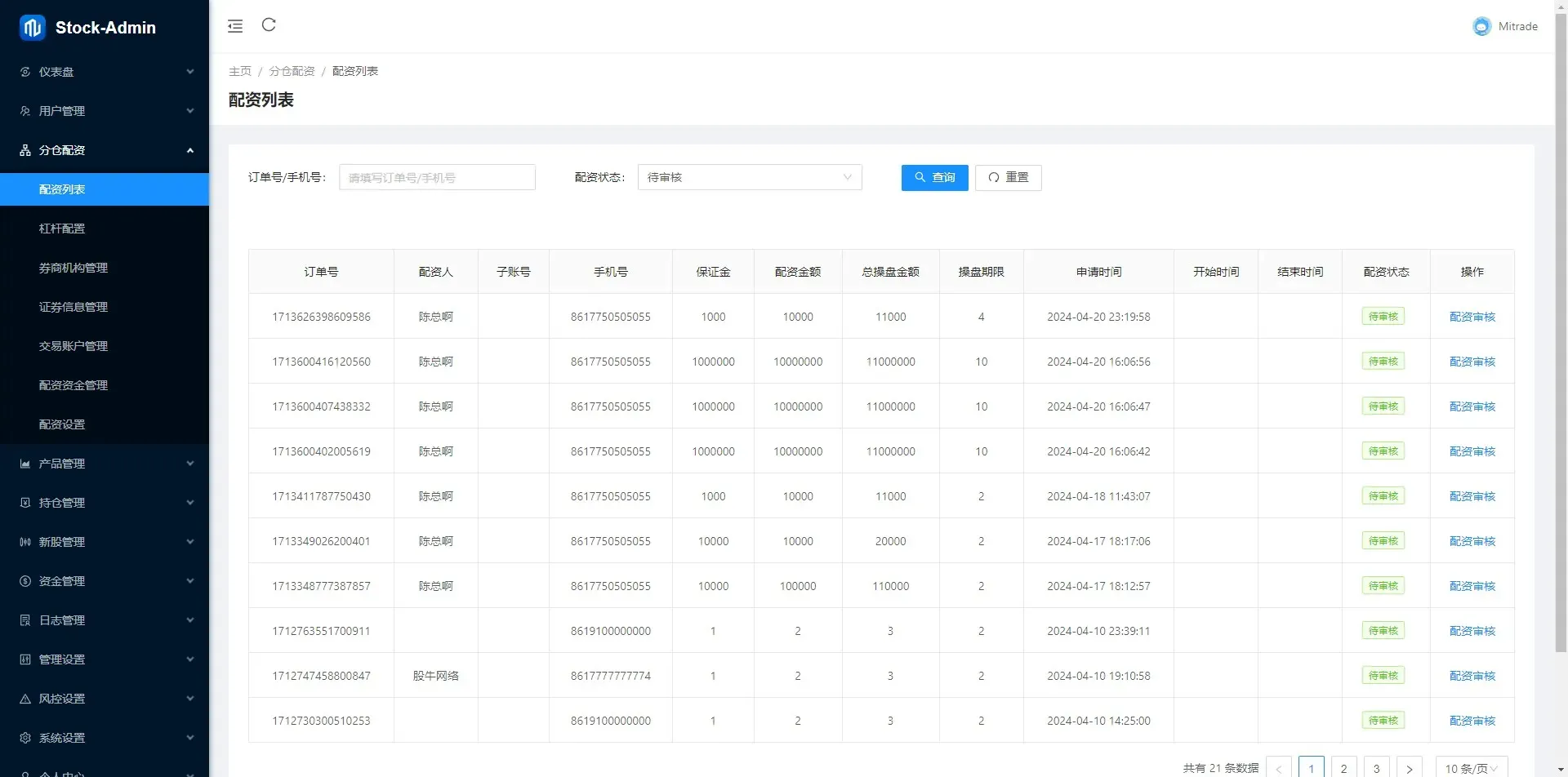The image size is (1568, 777).
Task: Click order number 1713600407438332
Action: click(x=321, y=406)
